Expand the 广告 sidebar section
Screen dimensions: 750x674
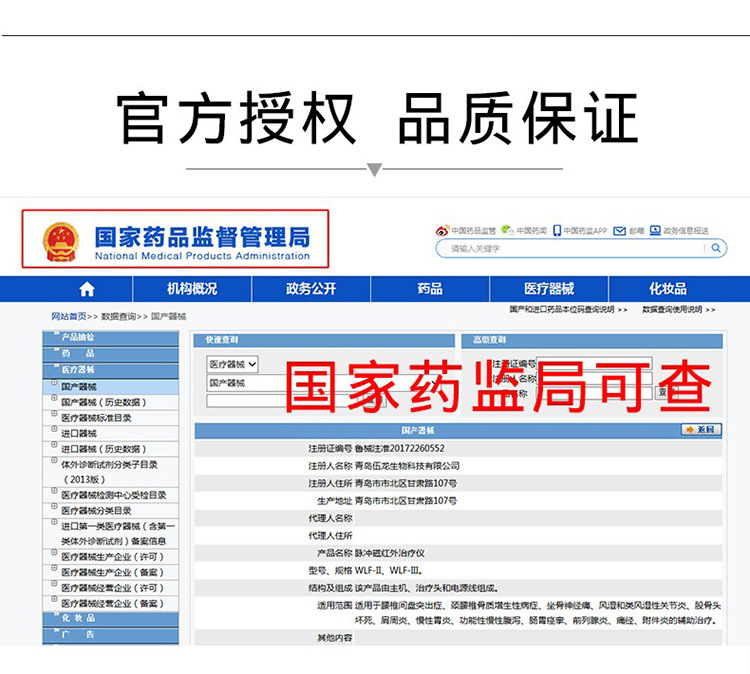(110, 634)
